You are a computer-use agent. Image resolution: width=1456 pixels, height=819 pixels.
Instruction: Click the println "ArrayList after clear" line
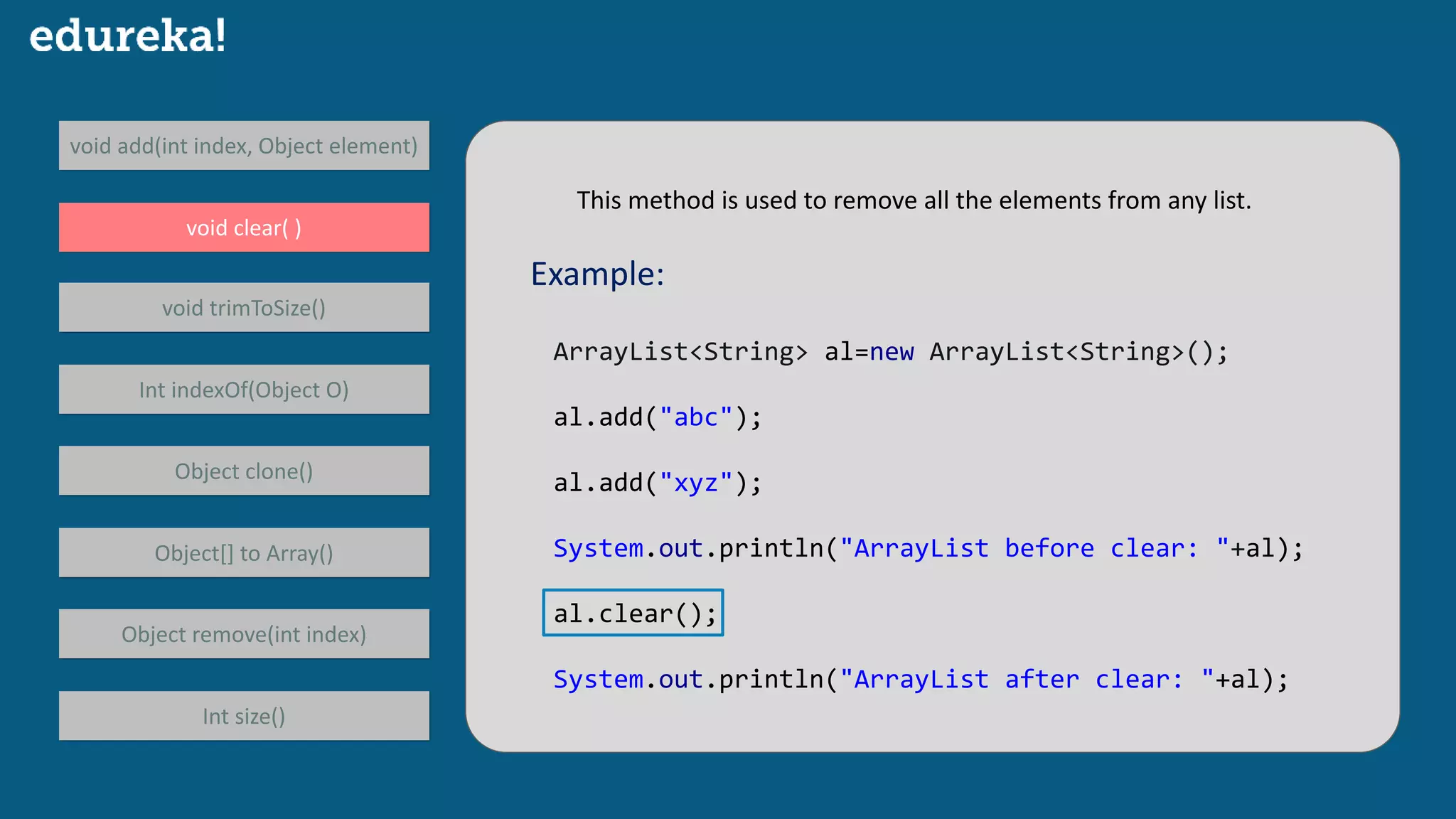coord(921,679)
